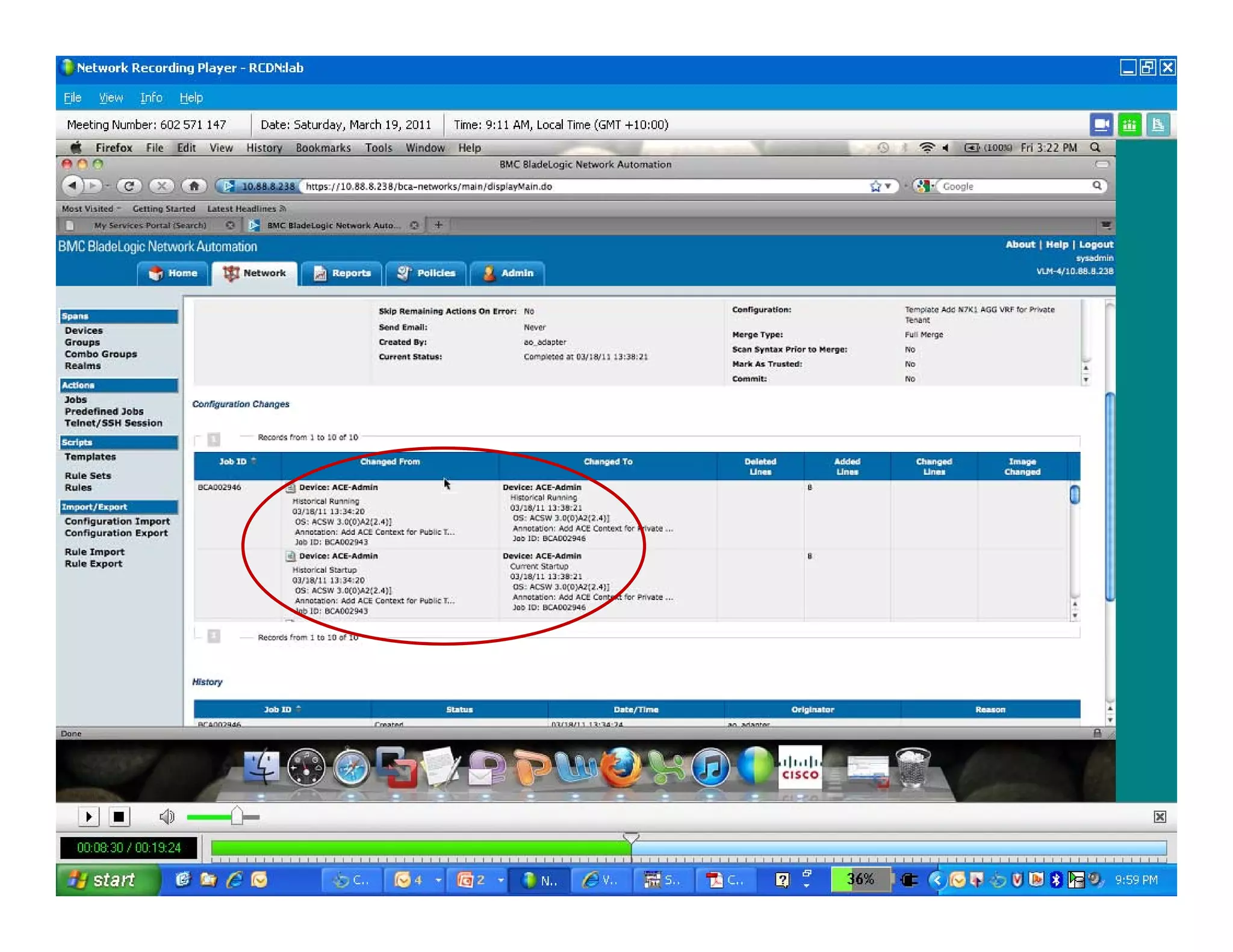Click the top page 1 pagination box
This screenshot has width=1233, height=952.
pyautogui.click(x=214, y=439)
